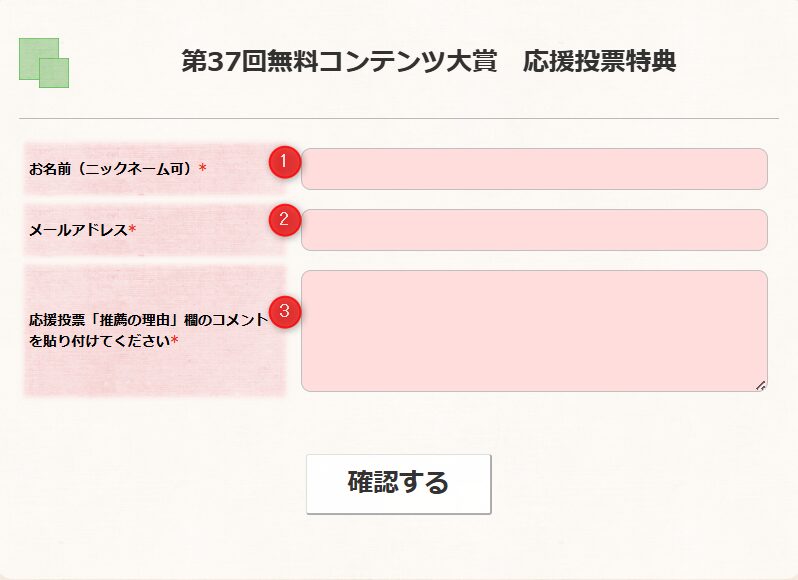This screenshot has width=798, height=580.
Task: Click the front lower-right green square
Action: (56, 75)
